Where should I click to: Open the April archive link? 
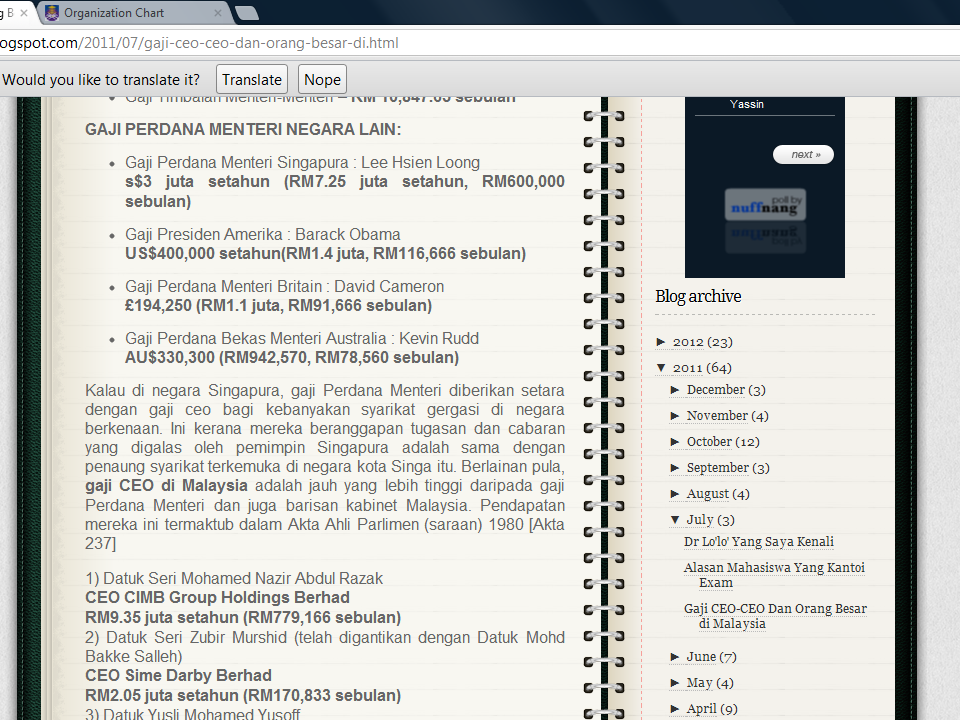701,709
